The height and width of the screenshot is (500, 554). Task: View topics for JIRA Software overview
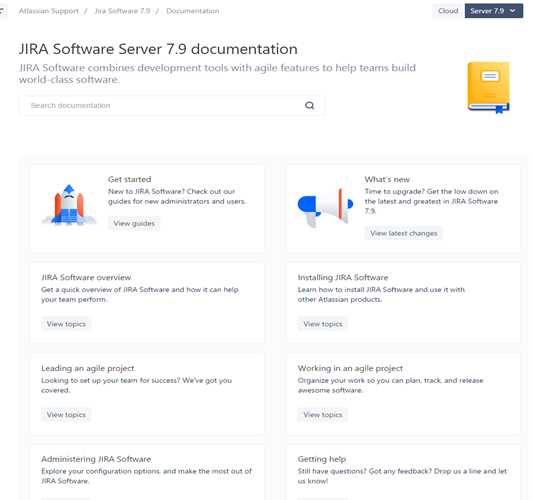(66, 324)
